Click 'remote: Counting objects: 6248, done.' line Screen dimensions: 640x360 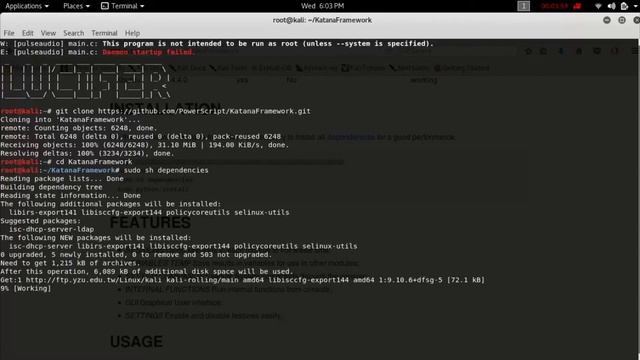[x=78, y=128]
